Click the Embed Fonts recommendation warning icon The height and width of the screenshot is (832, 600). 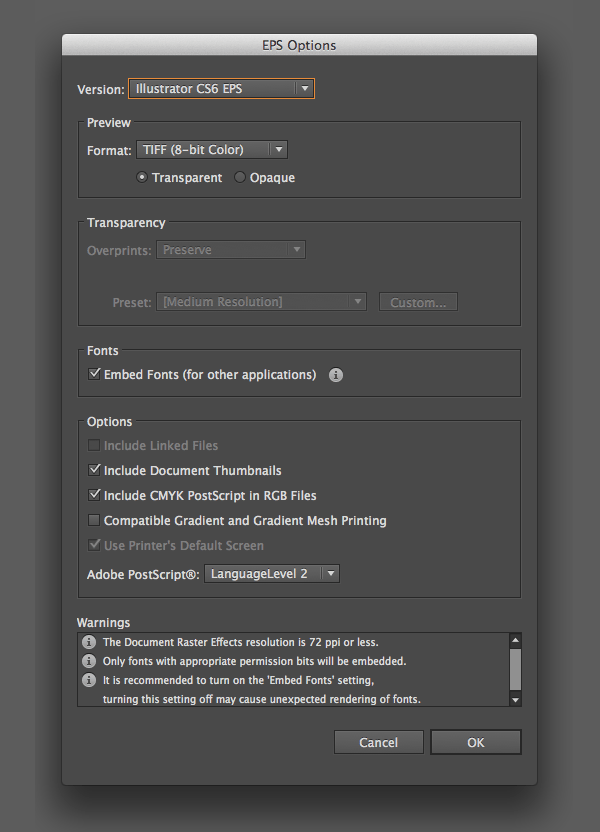tap(89, 680)
